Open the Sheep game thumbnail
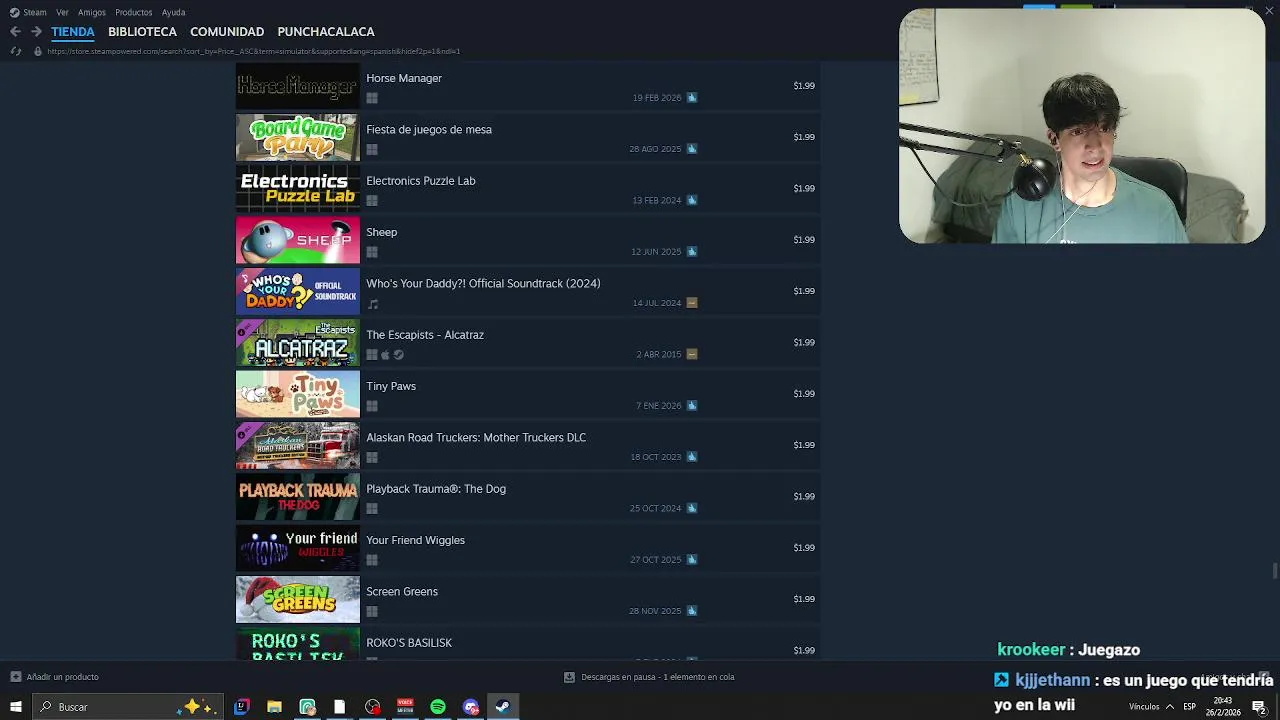Viewport: 1280px width, 720px height. [x=298, y=240]
